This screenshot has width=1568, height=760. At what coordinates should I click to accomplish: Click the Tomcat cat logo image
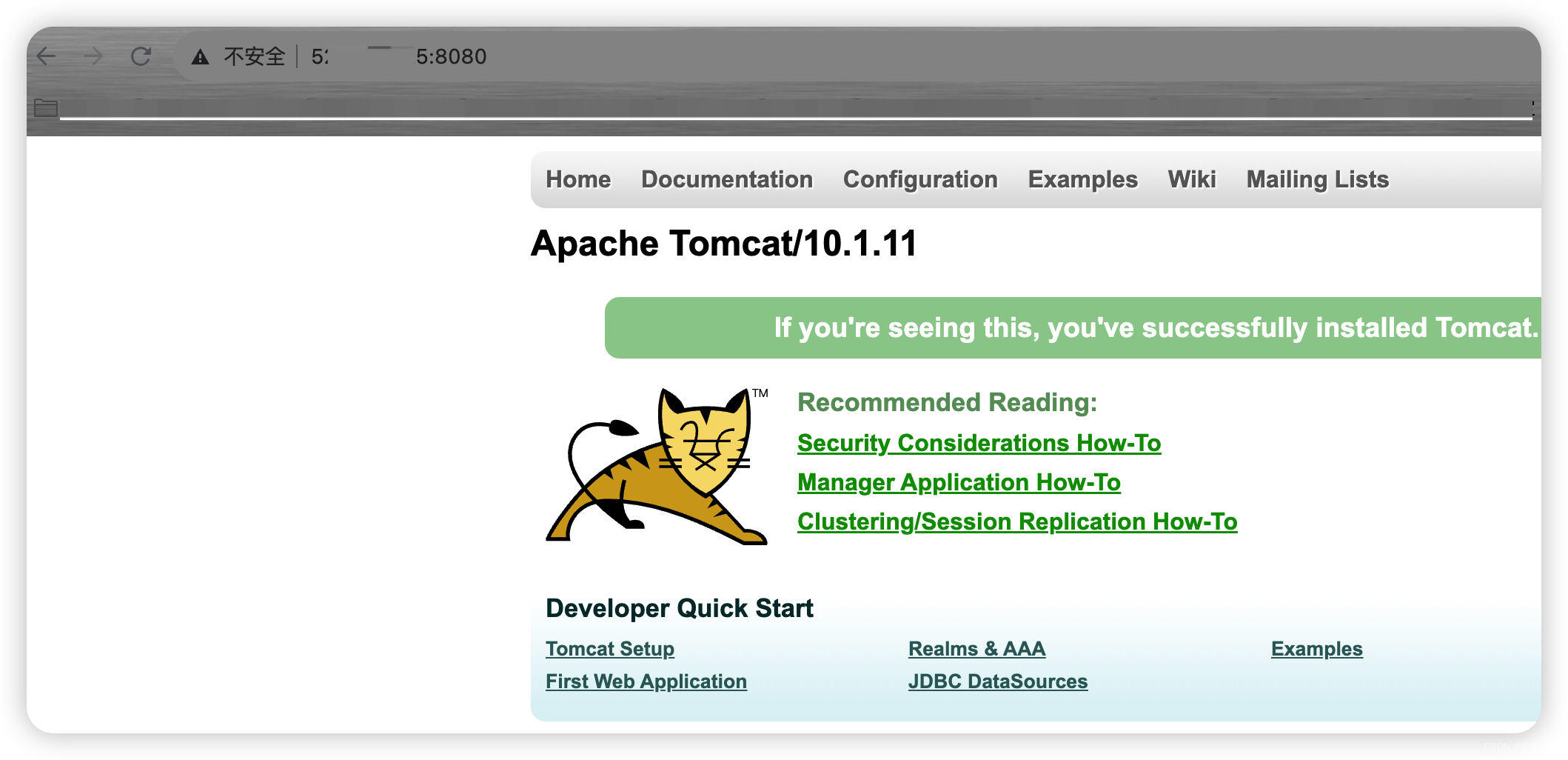657,466
